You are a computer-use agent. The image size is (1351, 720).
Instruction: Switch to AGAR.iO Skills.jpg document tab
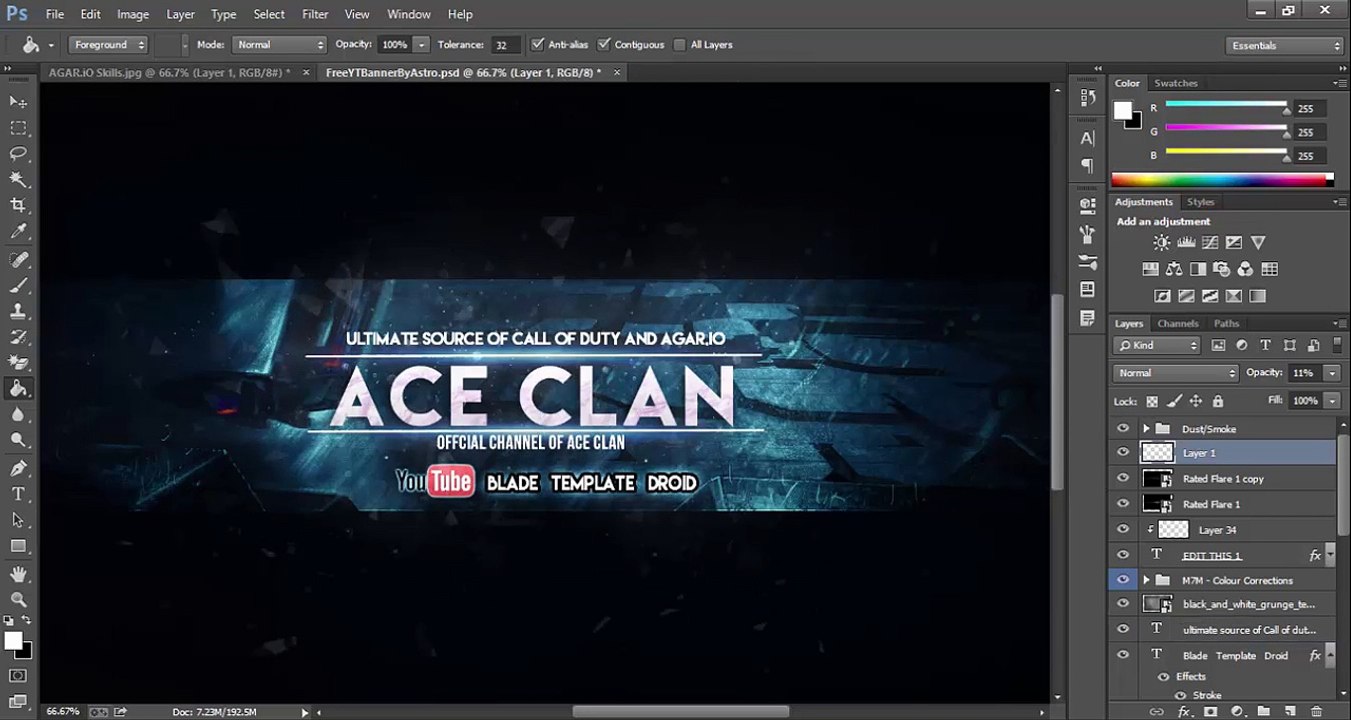[x=170, y=73]
